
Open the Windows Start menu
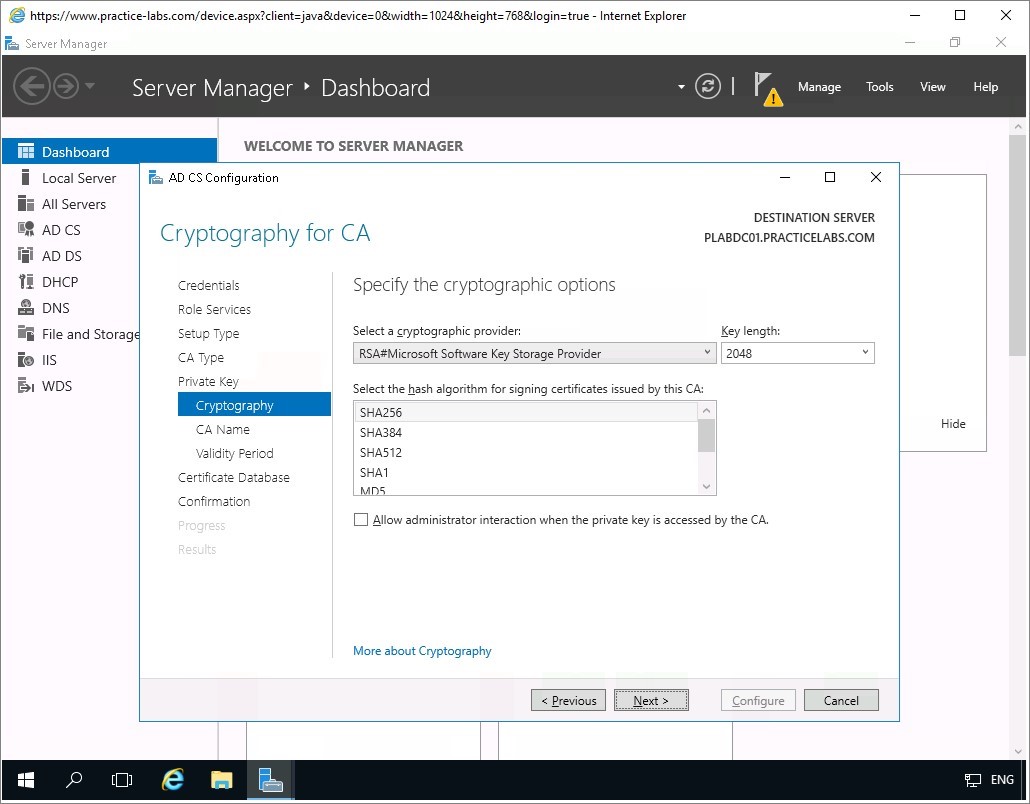[26, 780]
